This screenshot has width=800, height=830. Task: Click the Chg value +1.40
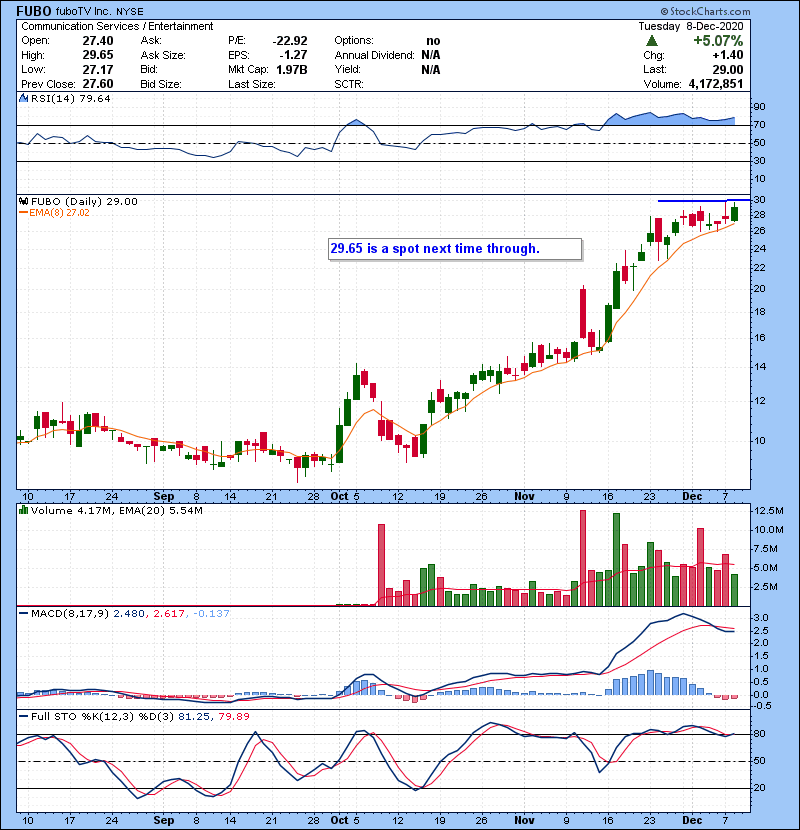pos(728,55)
